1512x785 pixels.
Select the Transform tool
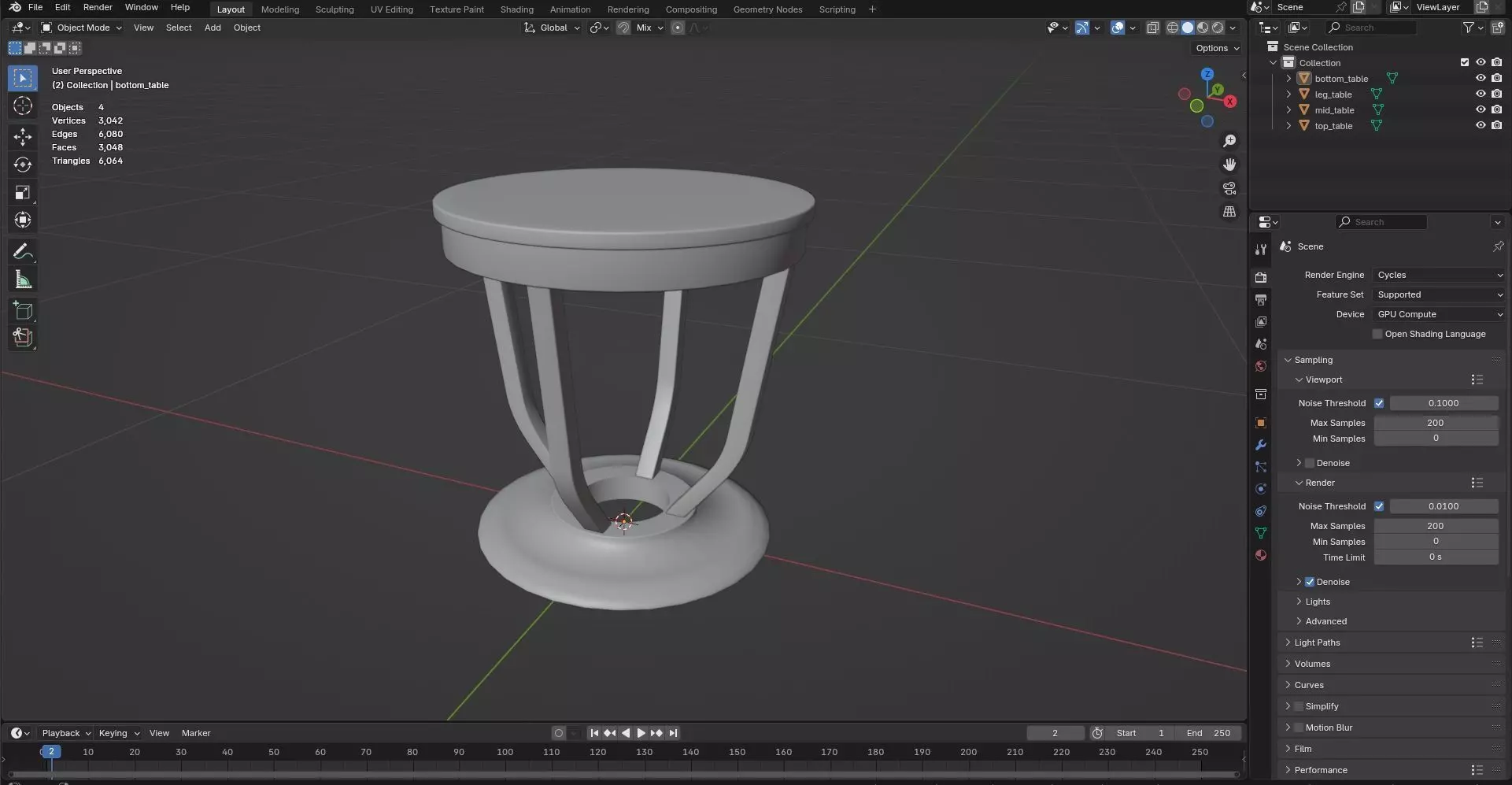pyautogui.click(x=23, y=220)
